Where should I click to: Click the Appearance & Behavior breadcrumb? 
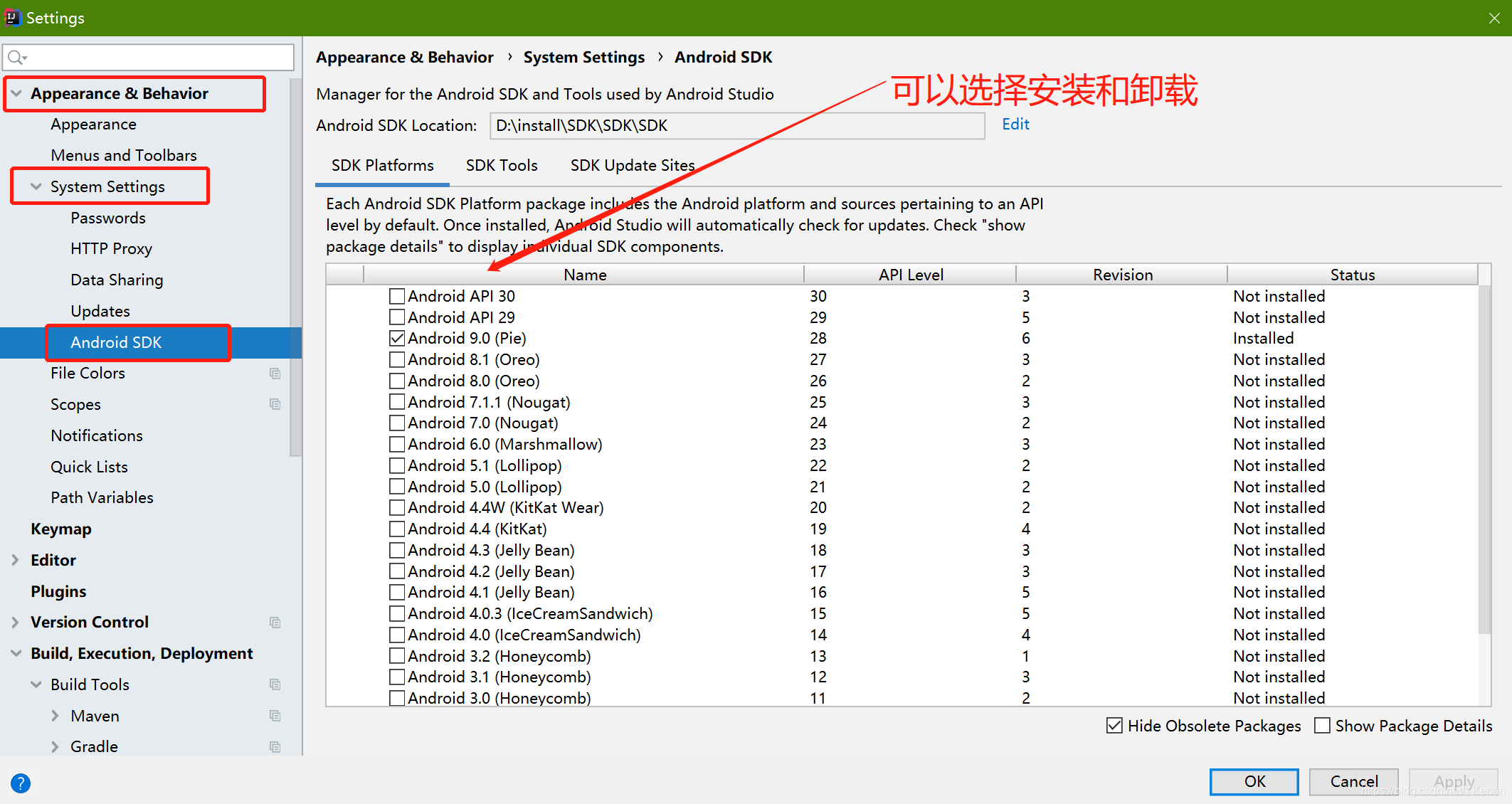point(404,57)
